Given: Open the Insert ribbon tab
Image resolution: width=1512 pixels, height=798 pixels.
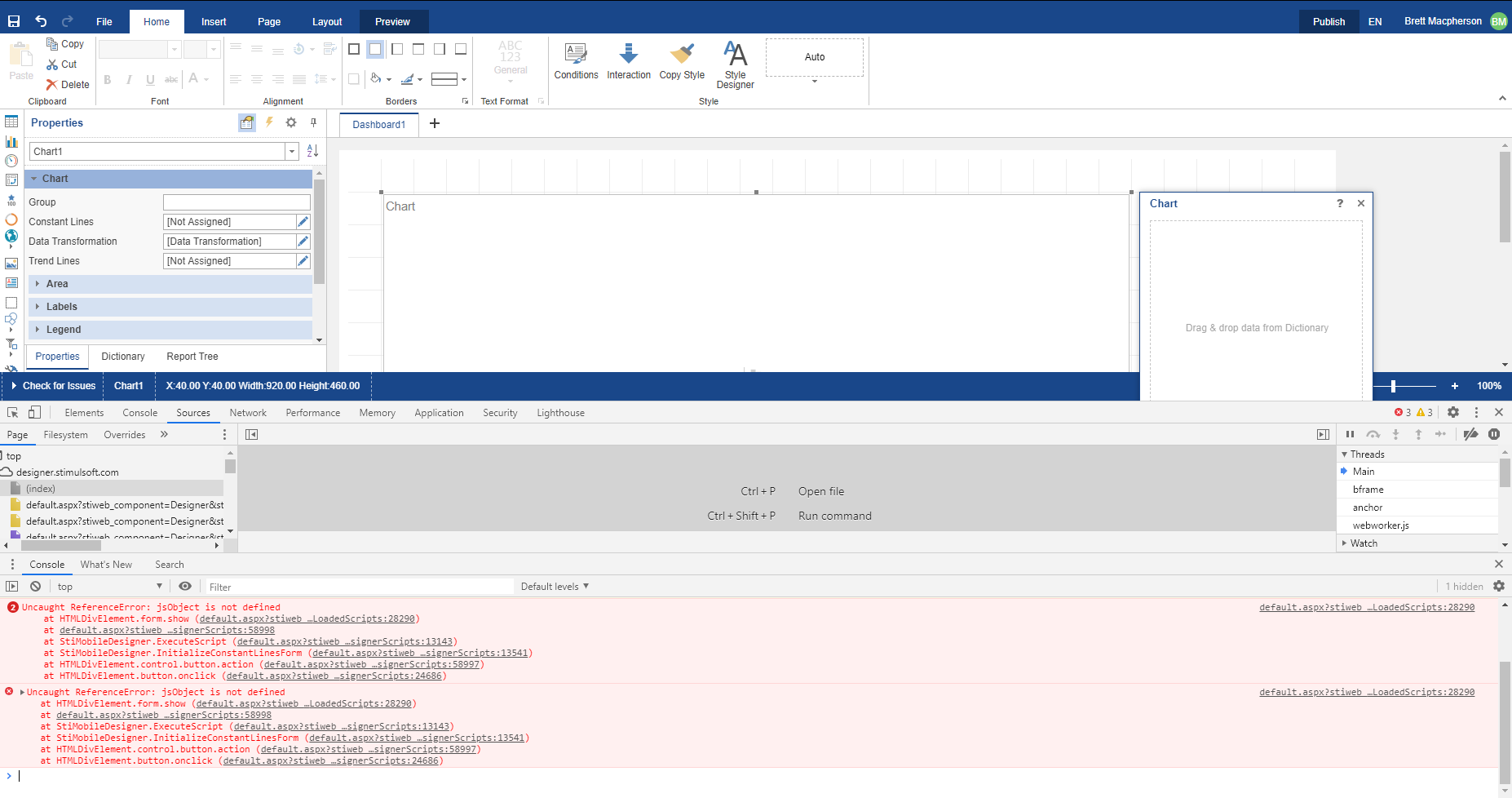Looking at the screenshot, I should point(214,22).
